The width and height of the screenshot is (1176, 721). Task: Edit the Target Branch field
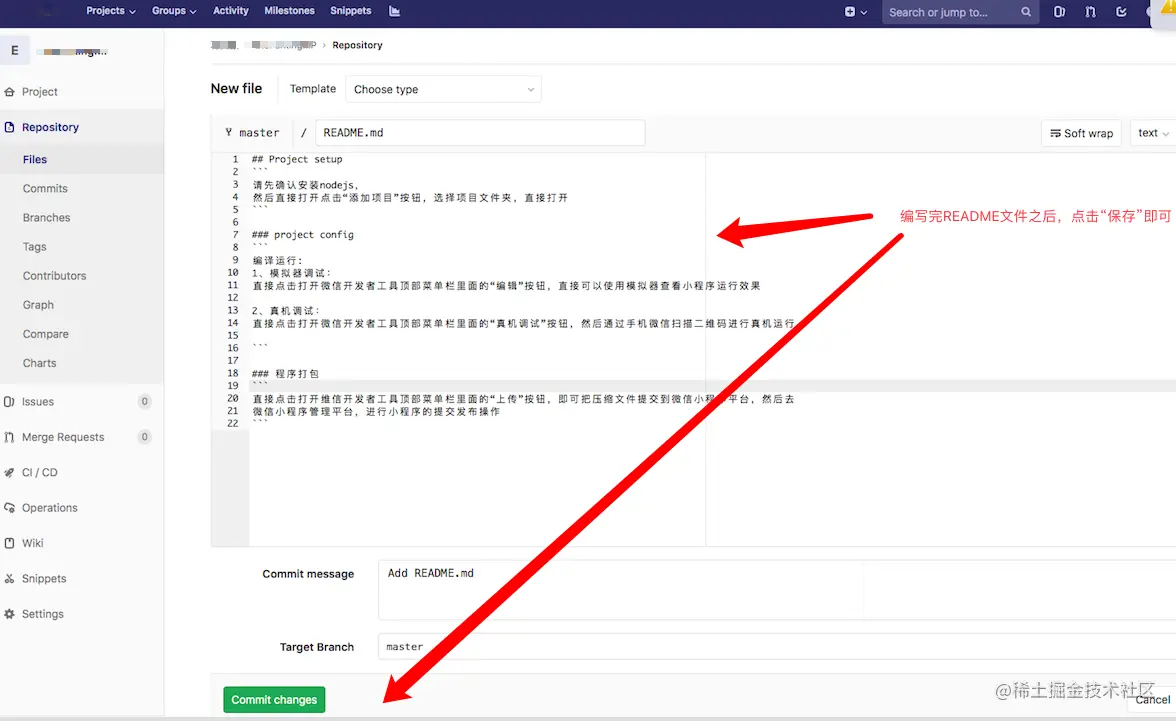tap(777, 646)
